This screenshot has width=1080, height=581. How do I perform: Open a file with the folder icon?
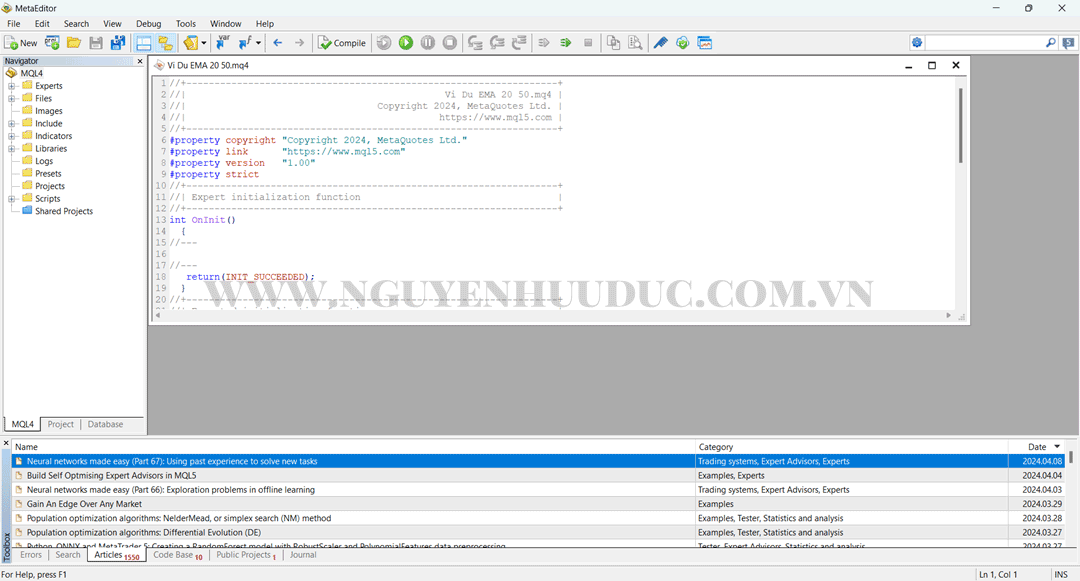click(x=74, y=43)
